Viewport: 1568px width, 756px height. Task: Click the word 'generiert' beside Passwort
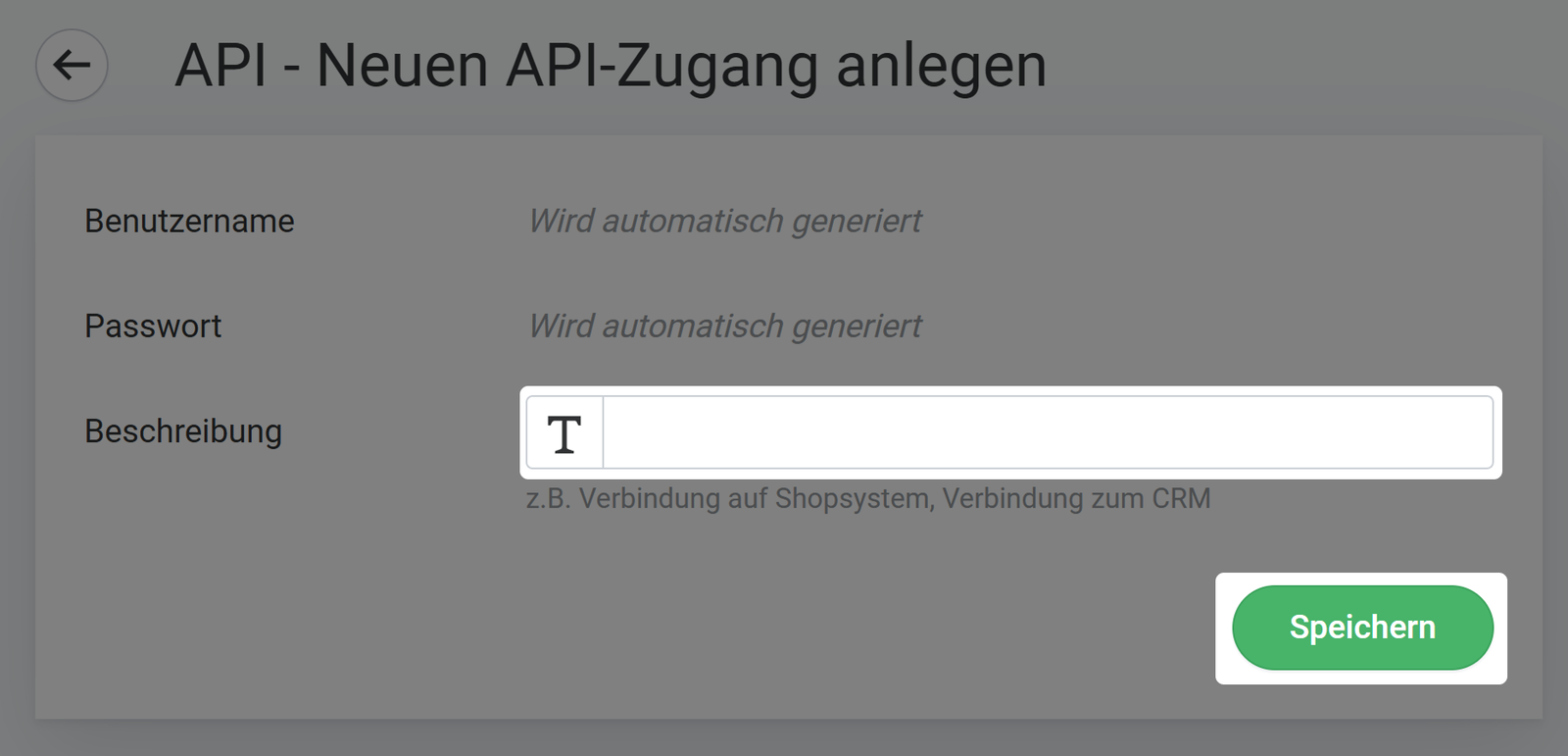[x=857, y=327]
